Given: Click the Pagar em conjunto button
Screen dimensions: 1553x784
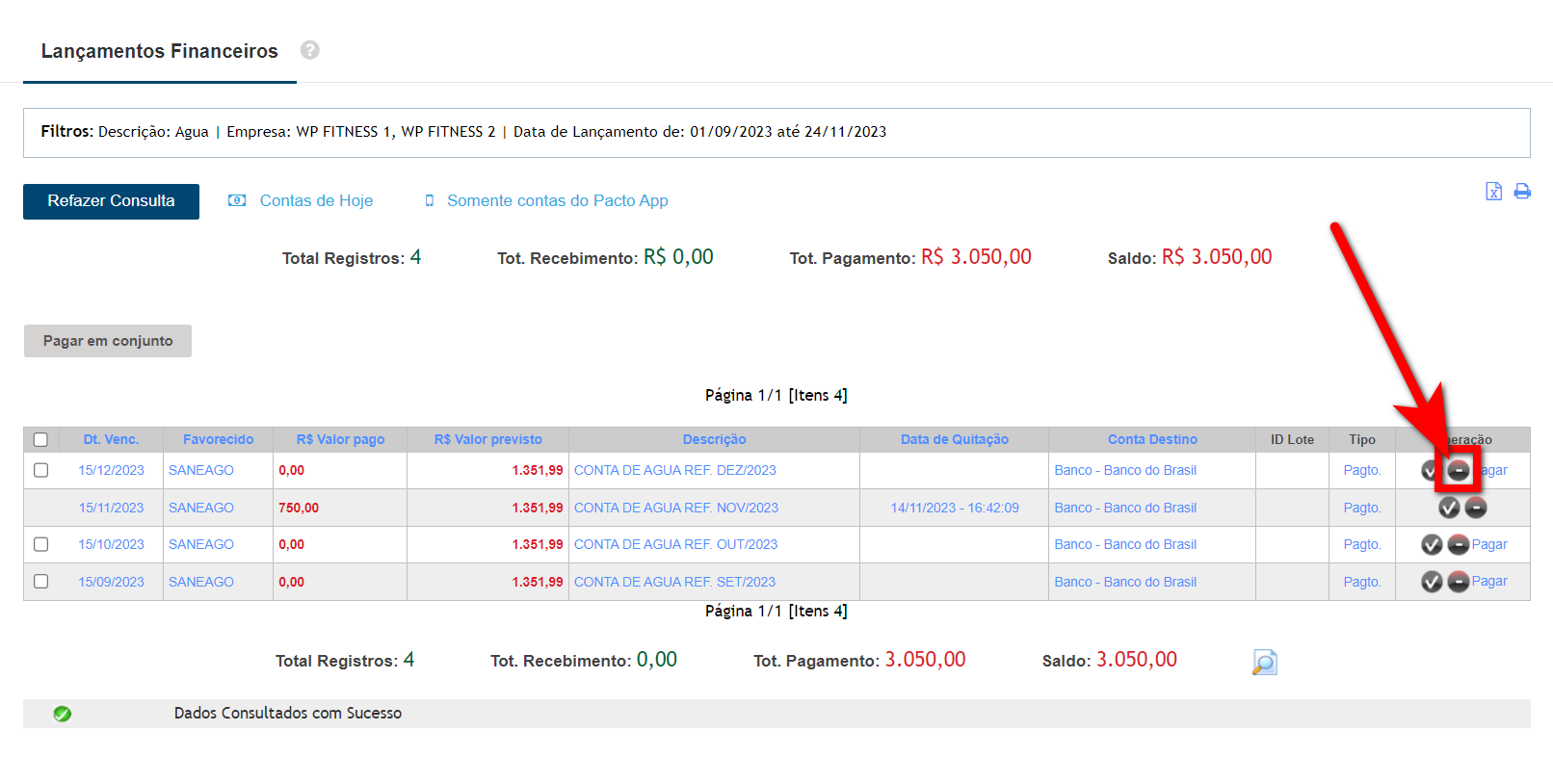Looking at the screenshot, I should [x=108, y=341].
